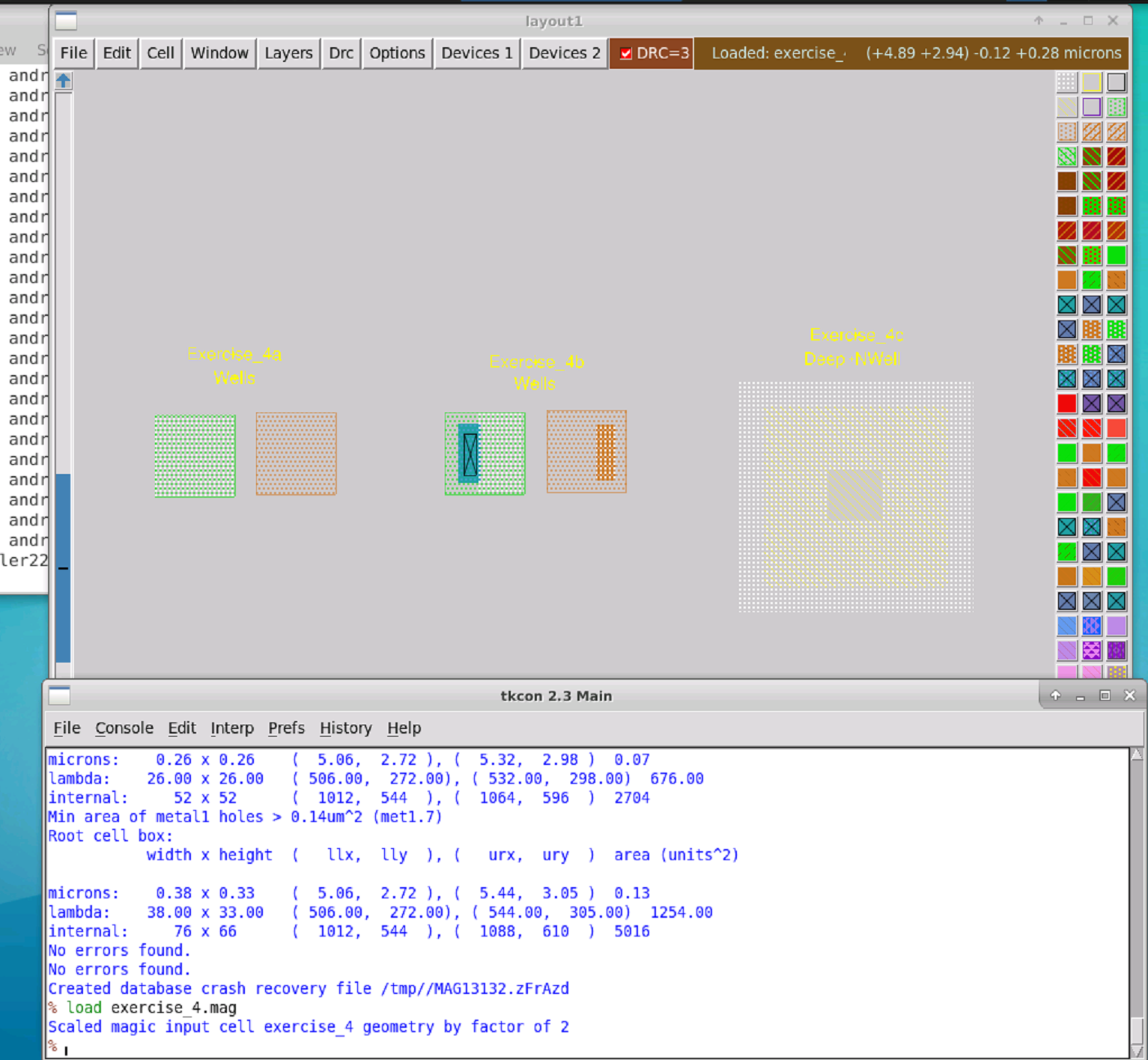Select the solid salmon-colored layer icon

1116,428
